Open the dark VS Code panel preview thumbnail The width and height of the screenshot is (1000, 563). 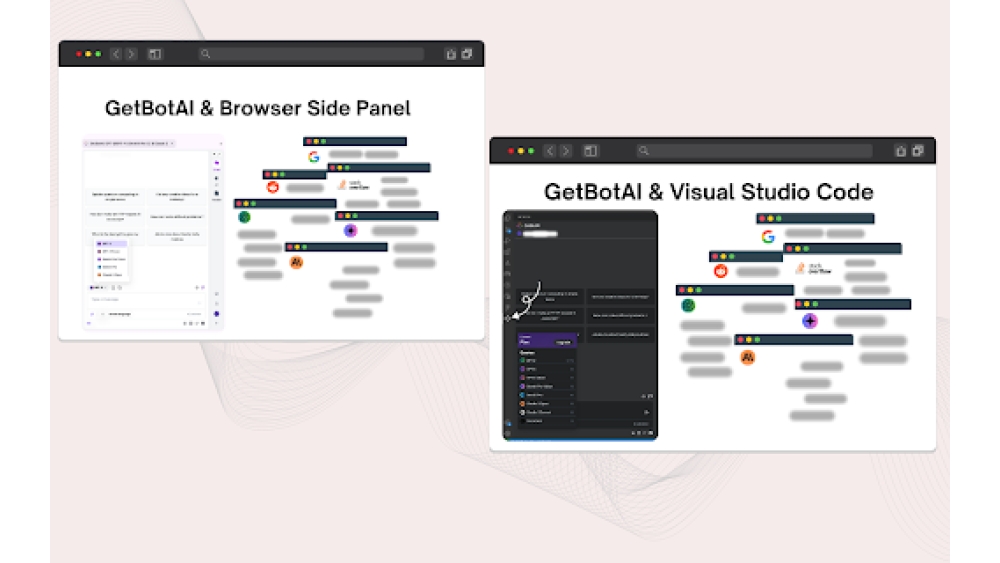[x=580, y=325]
